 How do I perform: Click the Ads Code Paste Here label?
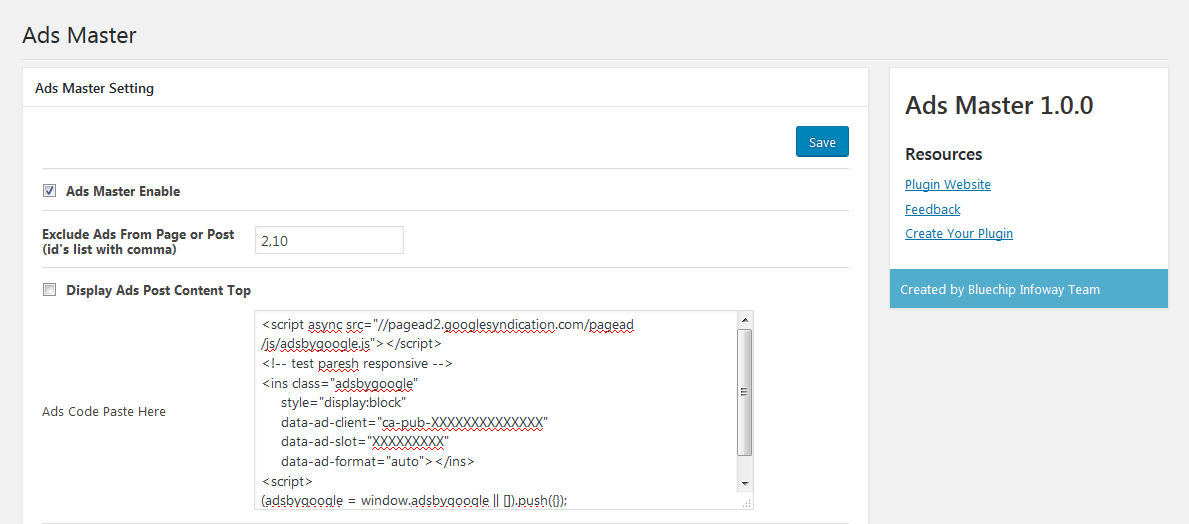[104, 412]
